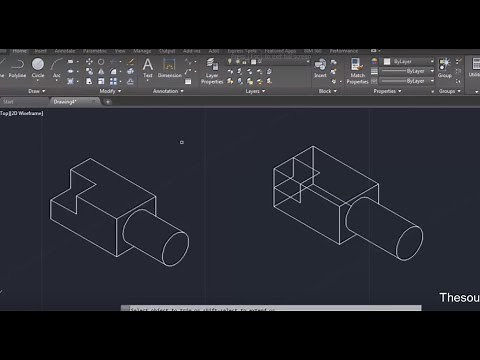Image resolution: width=480 pixels, height=360 pixels.
Task: Open the object color ByLayer dropdown
Action: [x=409, y=61]
